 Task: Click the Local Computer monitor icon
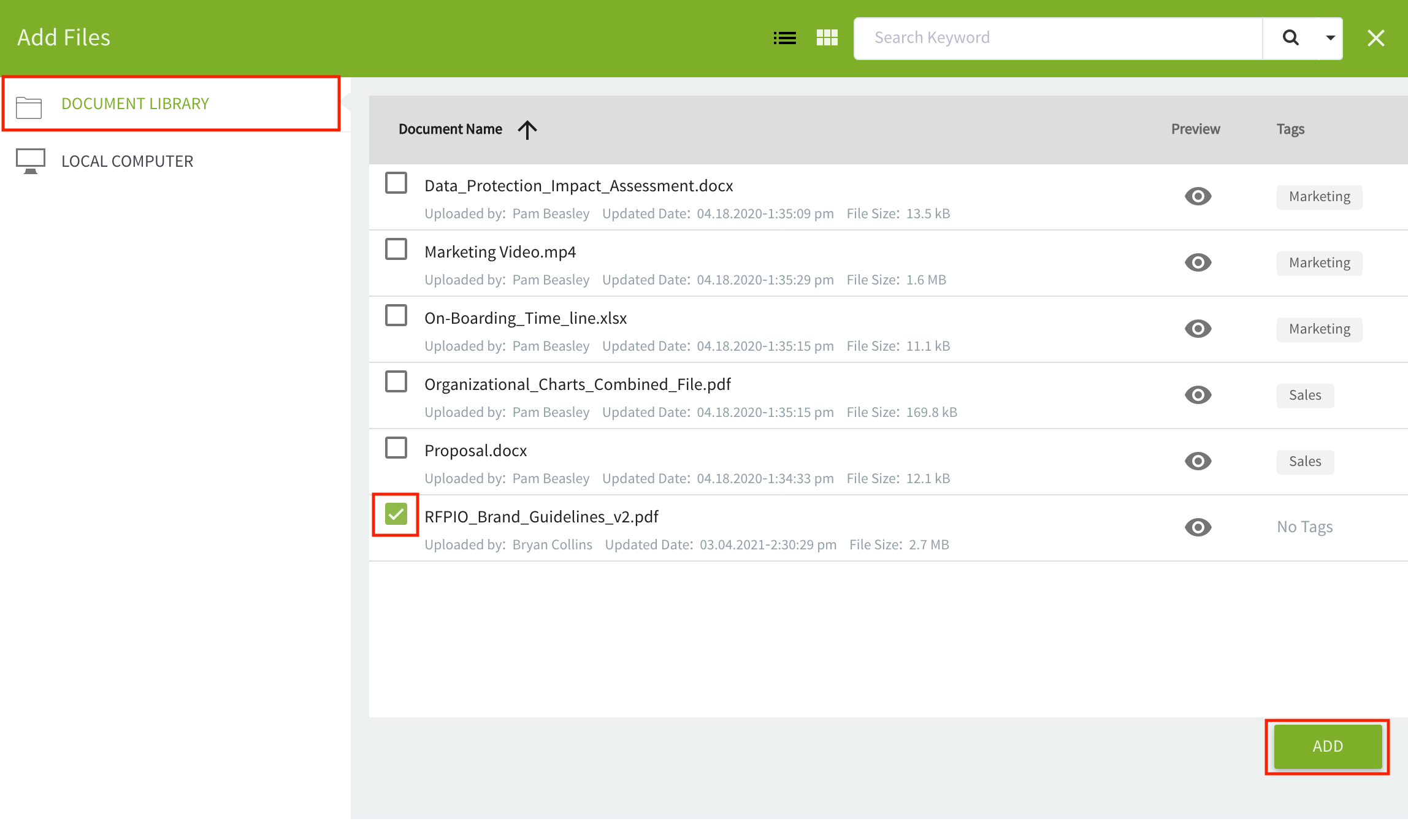point(30,161)
